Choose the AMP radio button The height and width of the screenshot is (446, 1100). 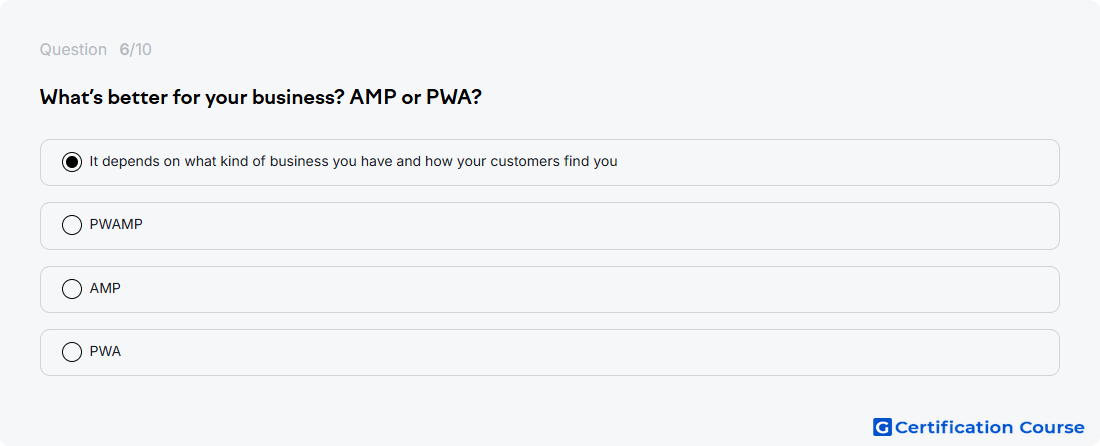coord(72,289)
